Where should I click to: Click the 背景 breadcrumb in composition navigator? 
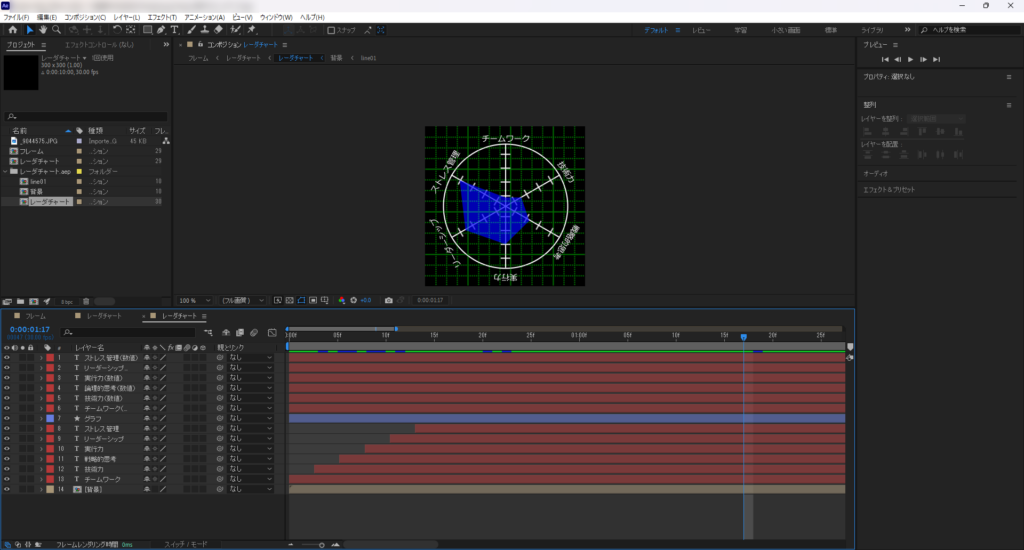pos(336,58)
